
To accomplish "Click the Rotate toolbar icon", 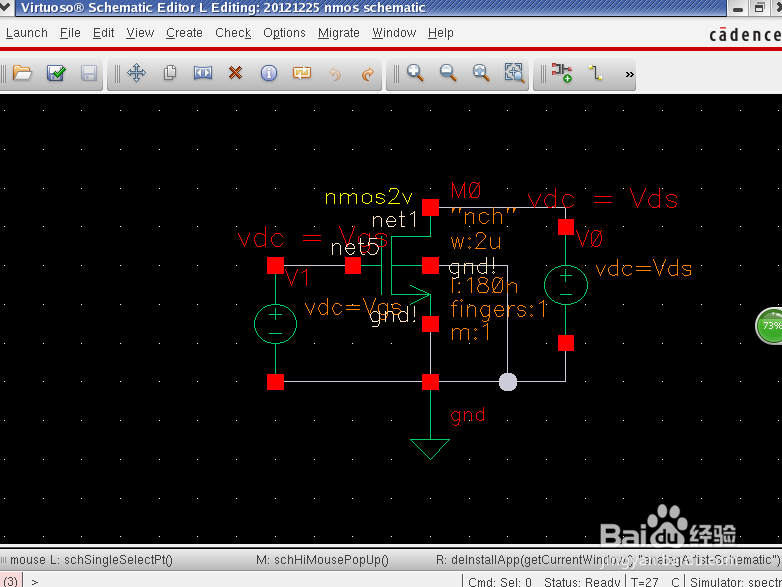I will (x=302, y=73).
